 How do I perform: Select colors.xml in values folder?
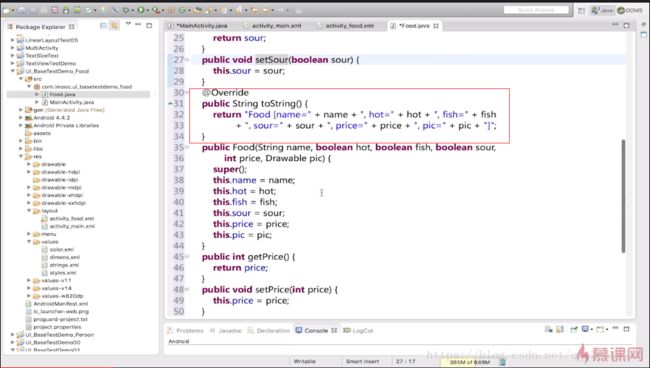[x=61, y=249]
